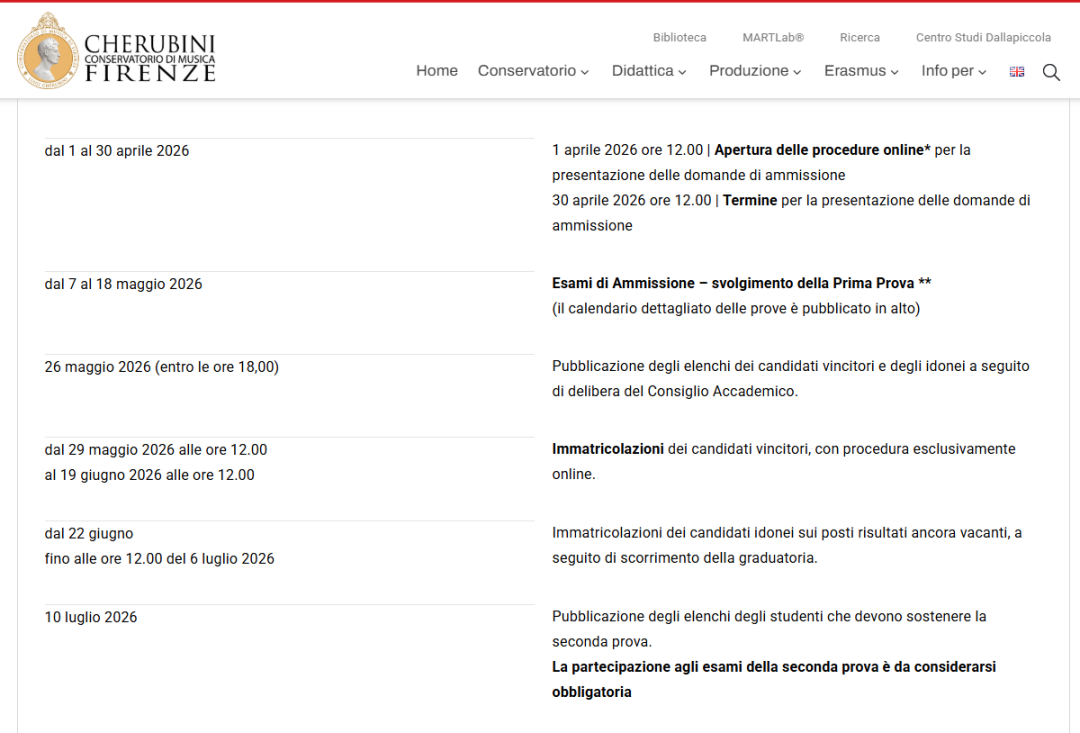This screenshot has width=1080, height=733.
Task: Go to the Home menu item
Action: (437, 71)
